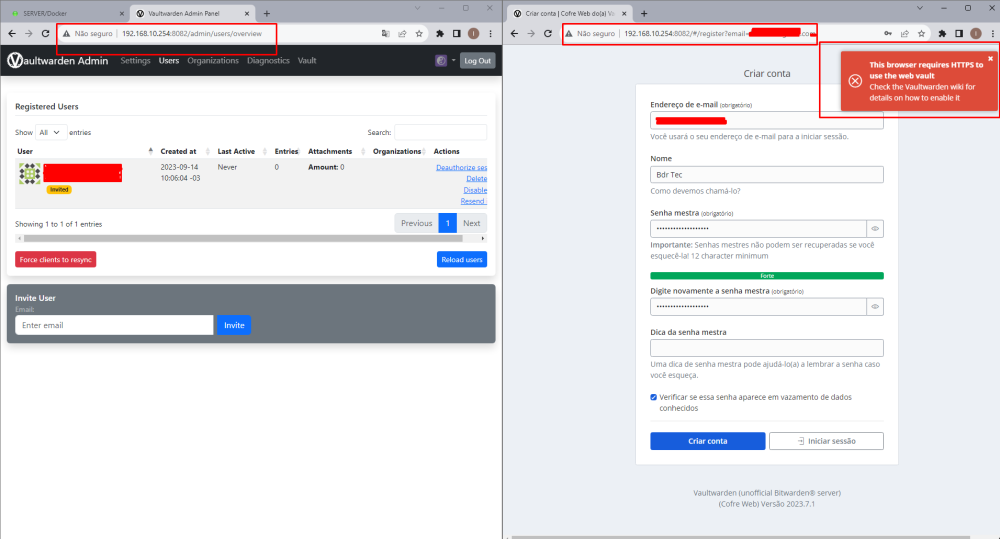The width and height of the screenshot is (1000, 539).
Task: Click Log Out button
Action: (x=477, y=61)
